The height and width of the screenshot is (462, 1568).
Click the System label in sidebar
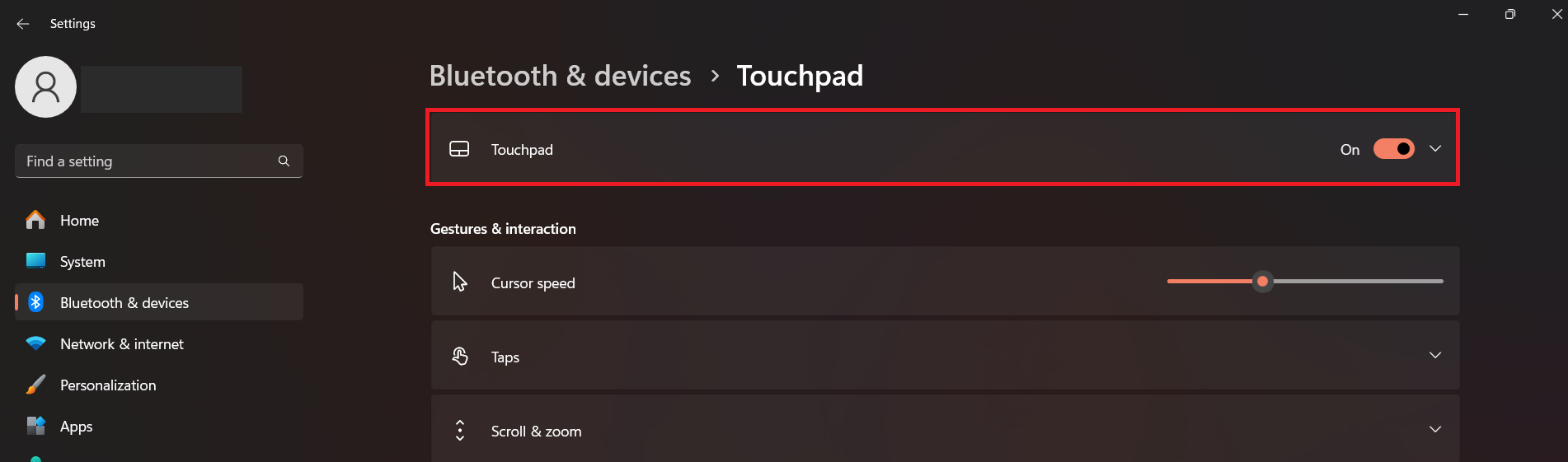coord(82,262)
